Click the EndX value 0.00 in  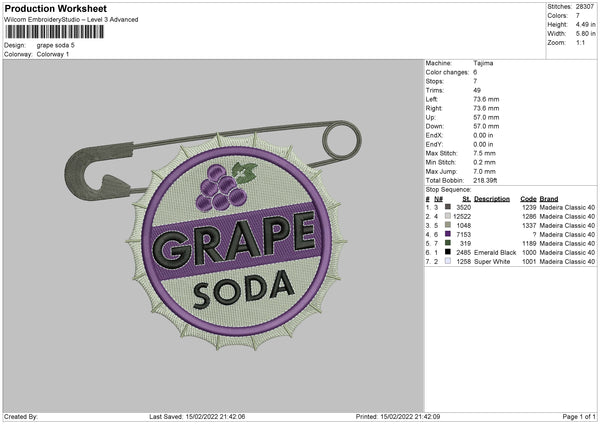click(x=483, y=135)
